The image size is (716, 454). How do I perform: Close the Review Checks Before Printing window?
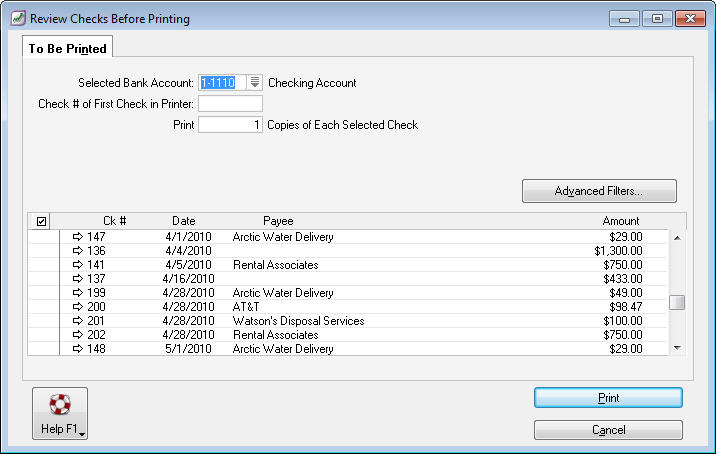[690, 19]
